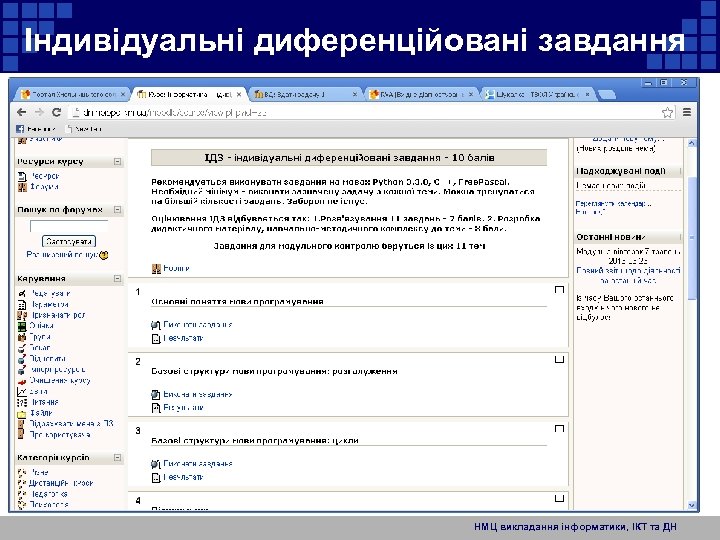Close the active course page tab
The width and height of the screenshot is (720, 540).
point(239,95)
